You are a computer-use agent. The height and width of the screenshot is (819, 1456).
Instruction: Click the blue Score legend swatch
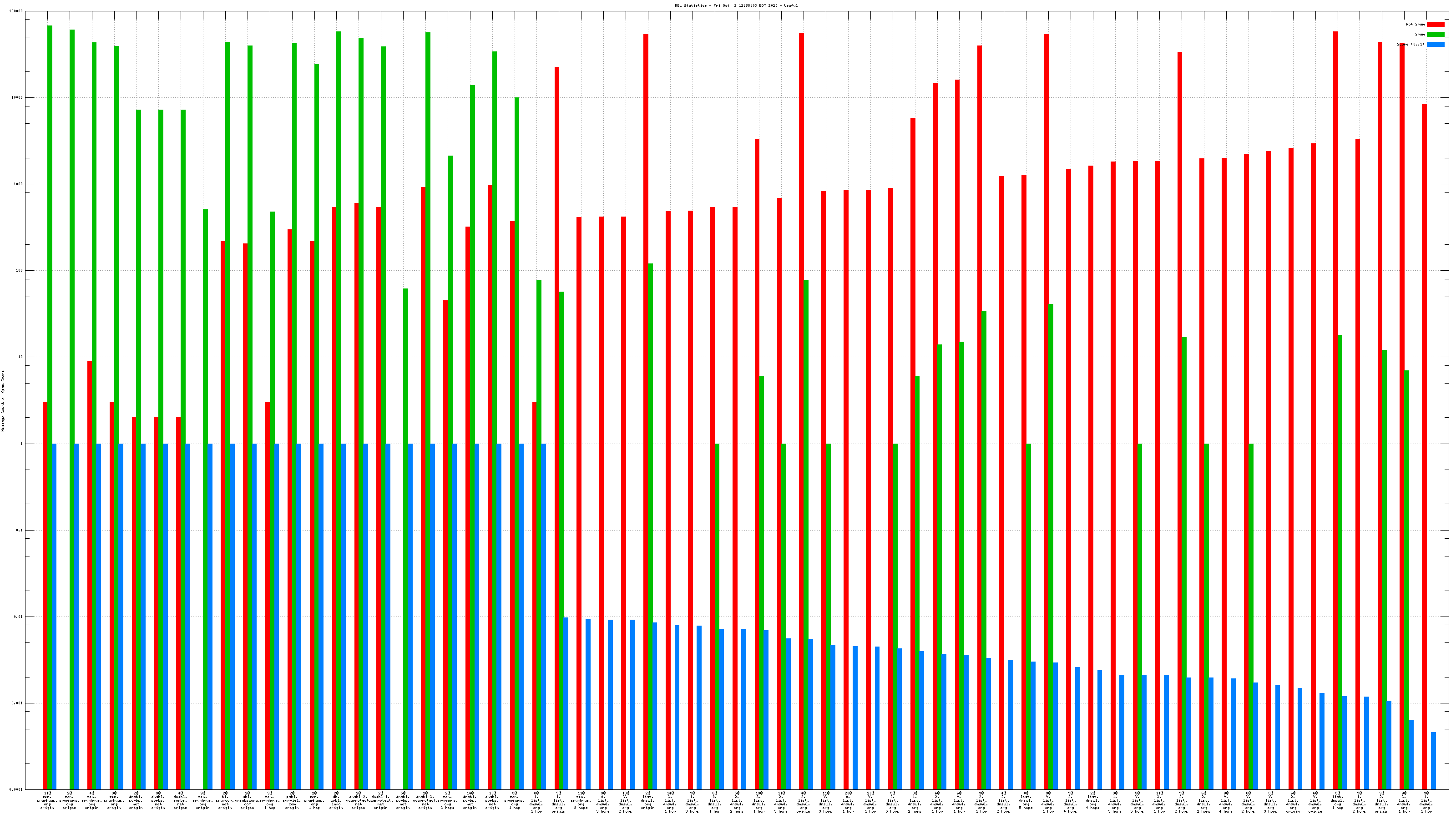click(1435, 44)
